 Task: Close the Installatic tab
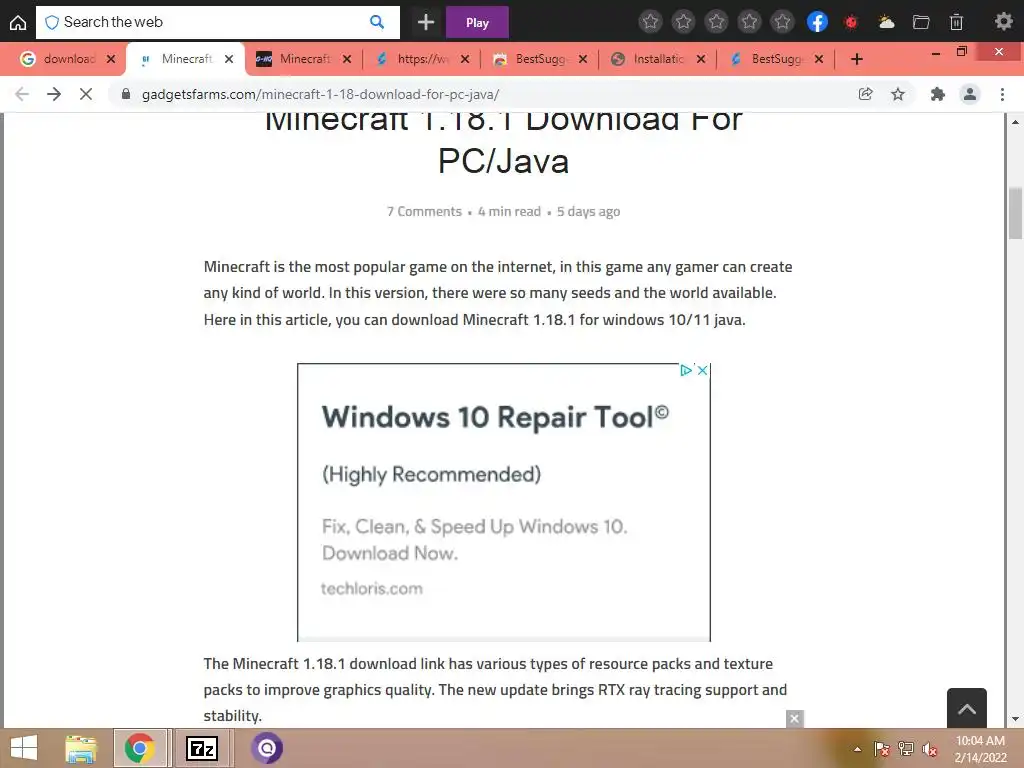coord(701,59)
